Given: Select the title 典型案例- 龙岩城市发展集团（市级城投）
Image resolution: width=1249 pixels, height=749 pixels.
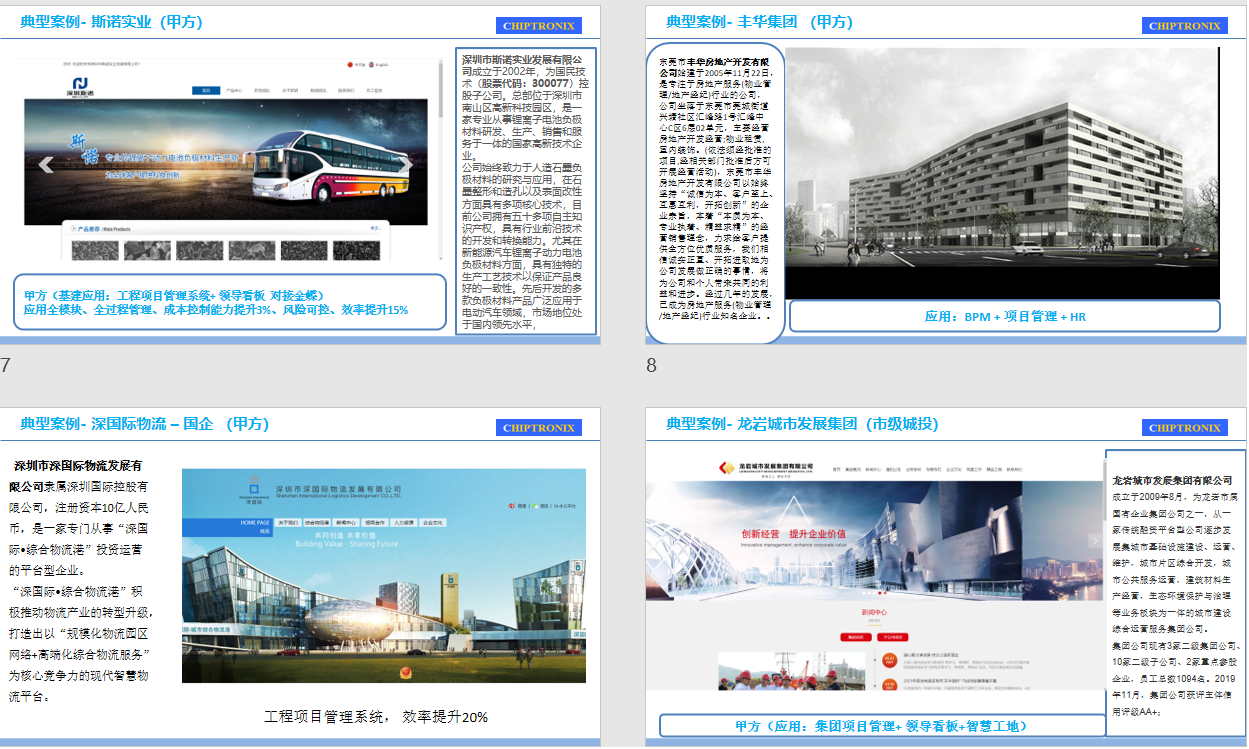Looking at the screenshot, I should click(803, 424).
